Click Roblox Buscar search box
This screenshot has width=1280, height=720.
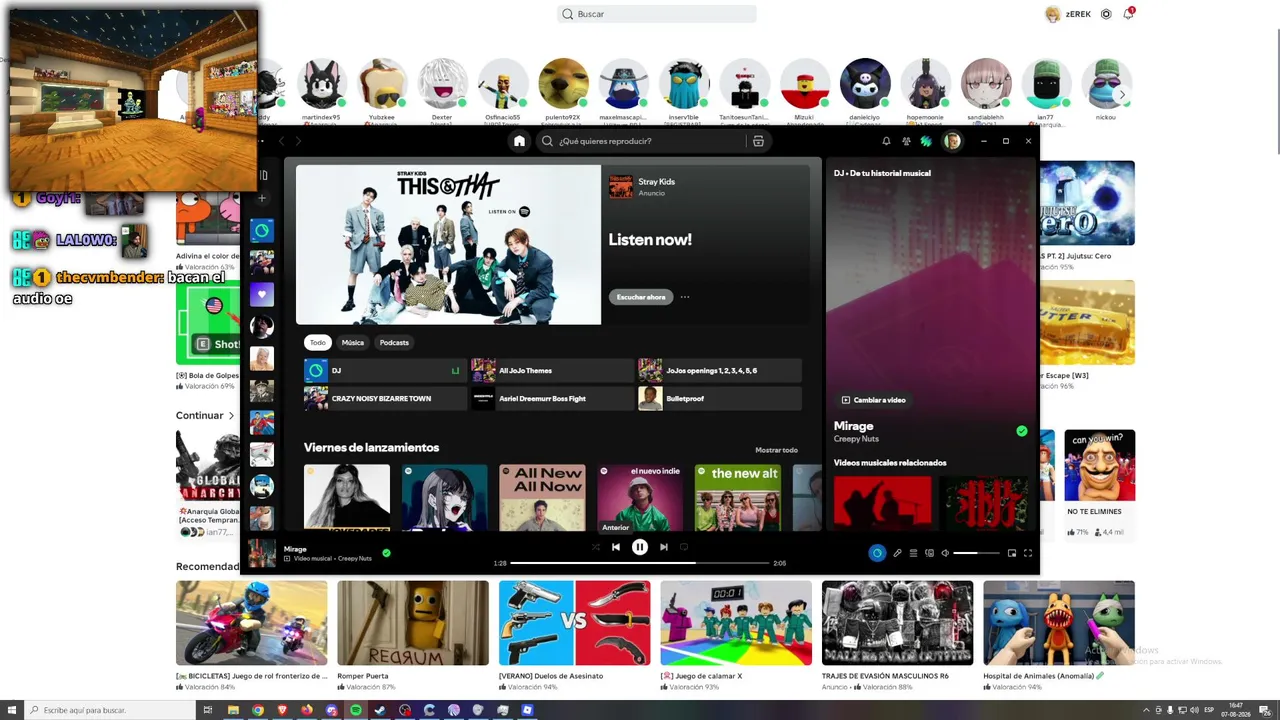(656, 14)
